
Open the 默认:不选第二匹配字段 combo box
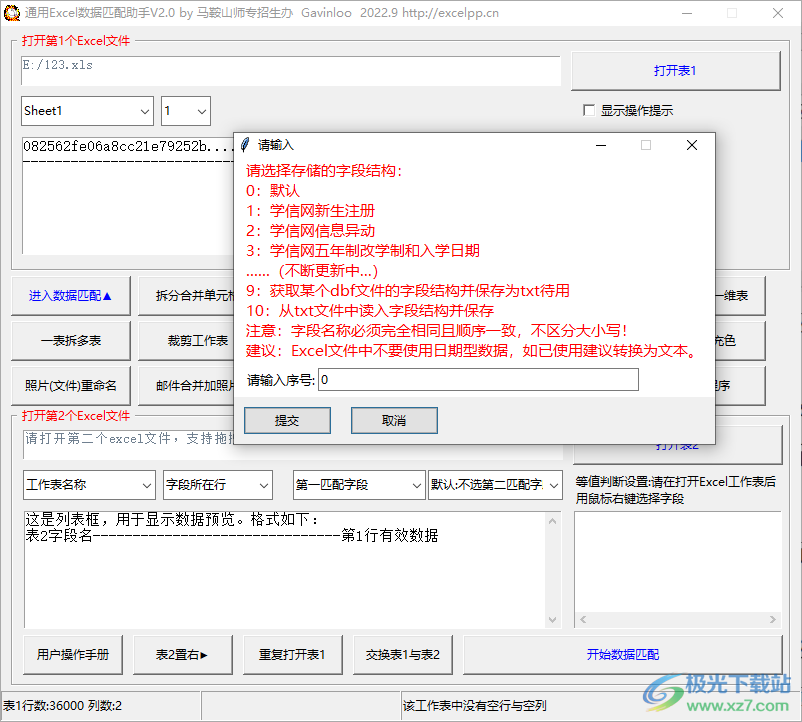(x=495, y=485)
